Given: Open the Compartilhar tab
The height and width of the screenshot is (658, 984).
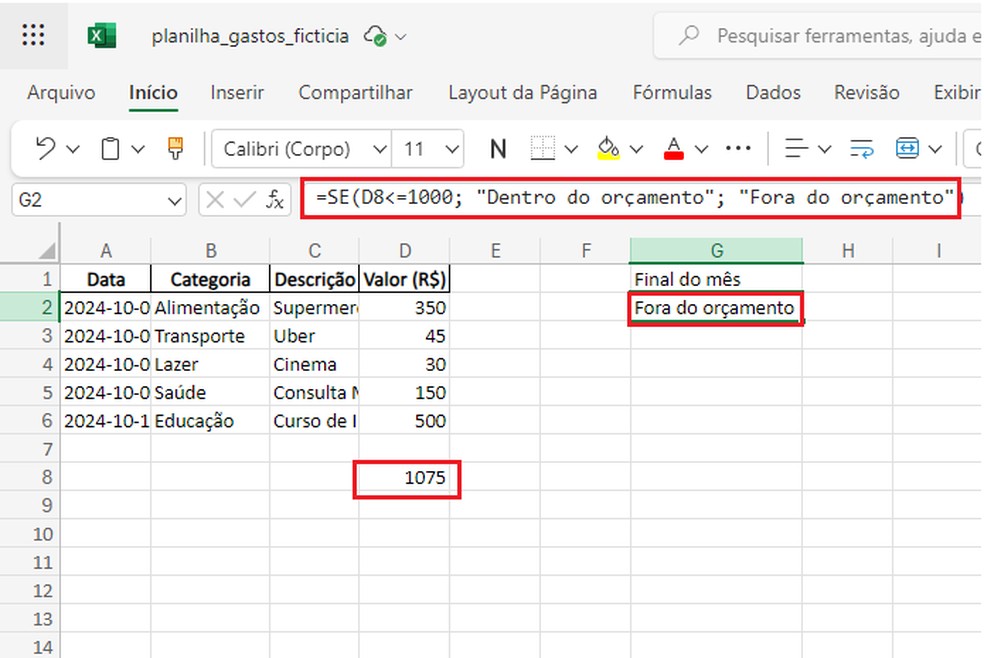Looking at the screenshot, I should [x=355, y=93].
